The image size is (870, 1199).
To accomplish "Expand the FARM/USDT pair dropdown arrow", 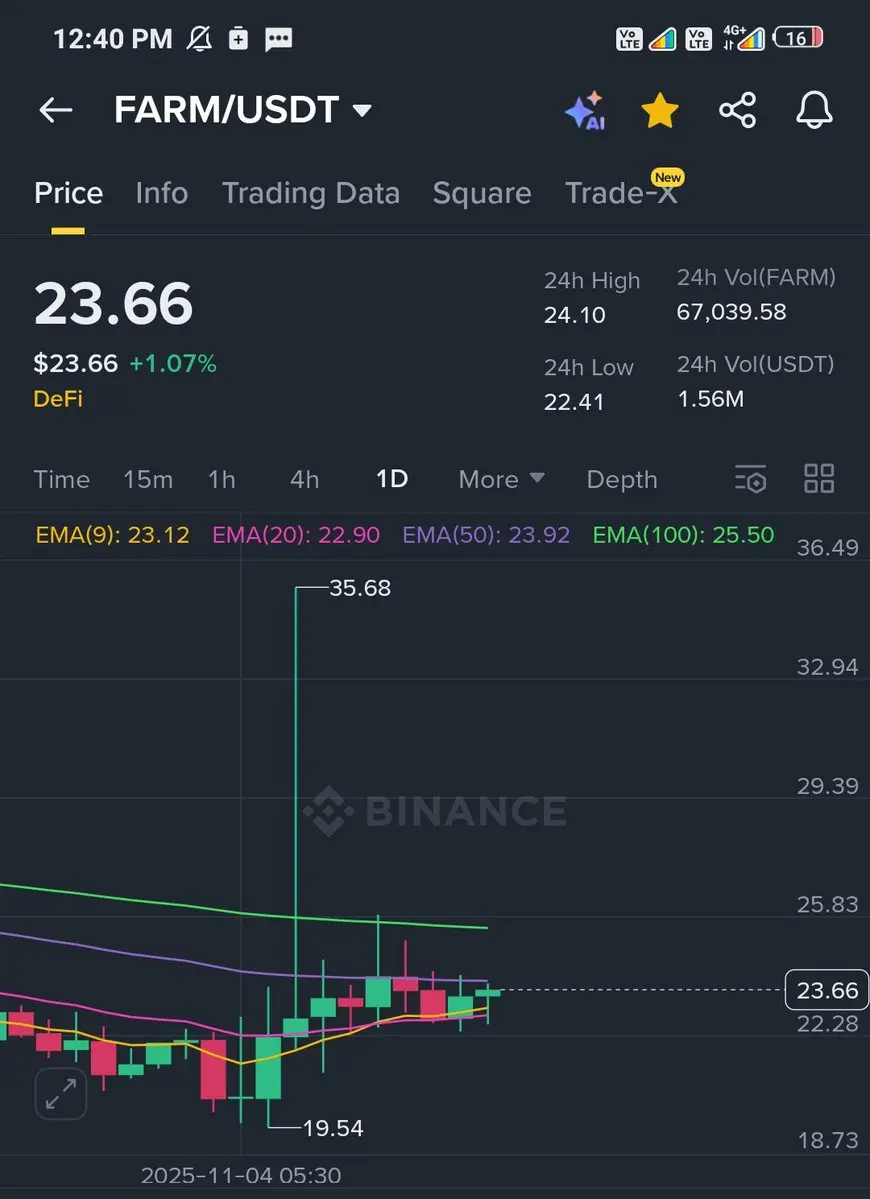I will (x=362, y=111).
